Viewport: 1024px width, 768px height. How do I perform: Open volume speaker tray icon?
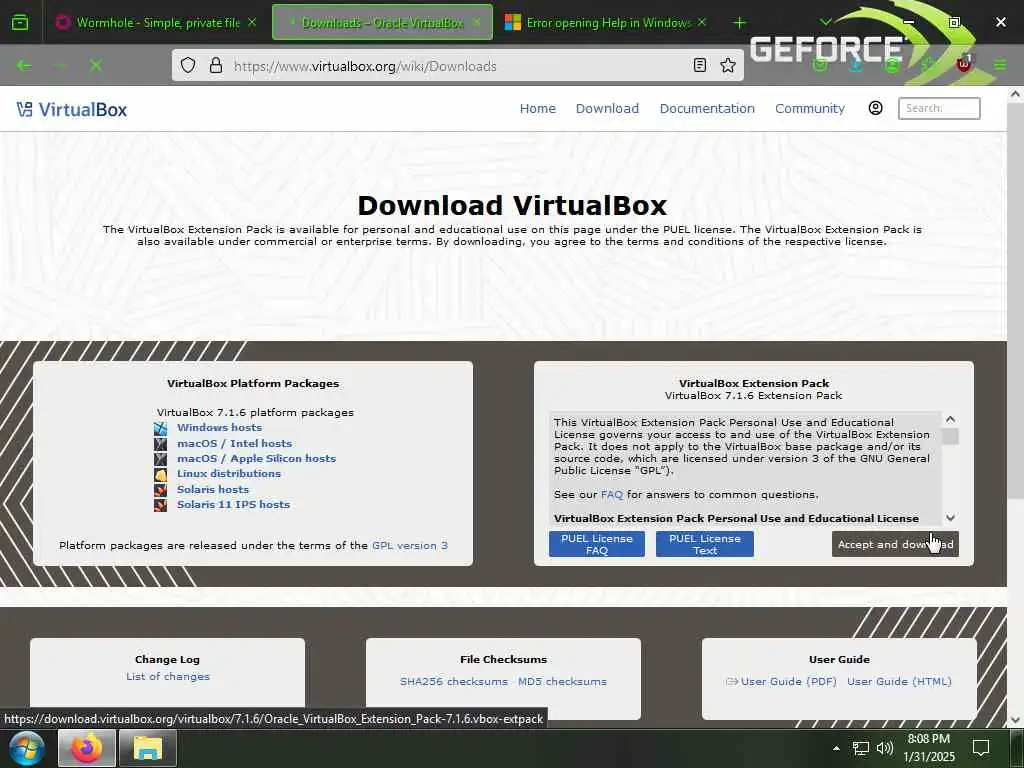pos(884,748)
